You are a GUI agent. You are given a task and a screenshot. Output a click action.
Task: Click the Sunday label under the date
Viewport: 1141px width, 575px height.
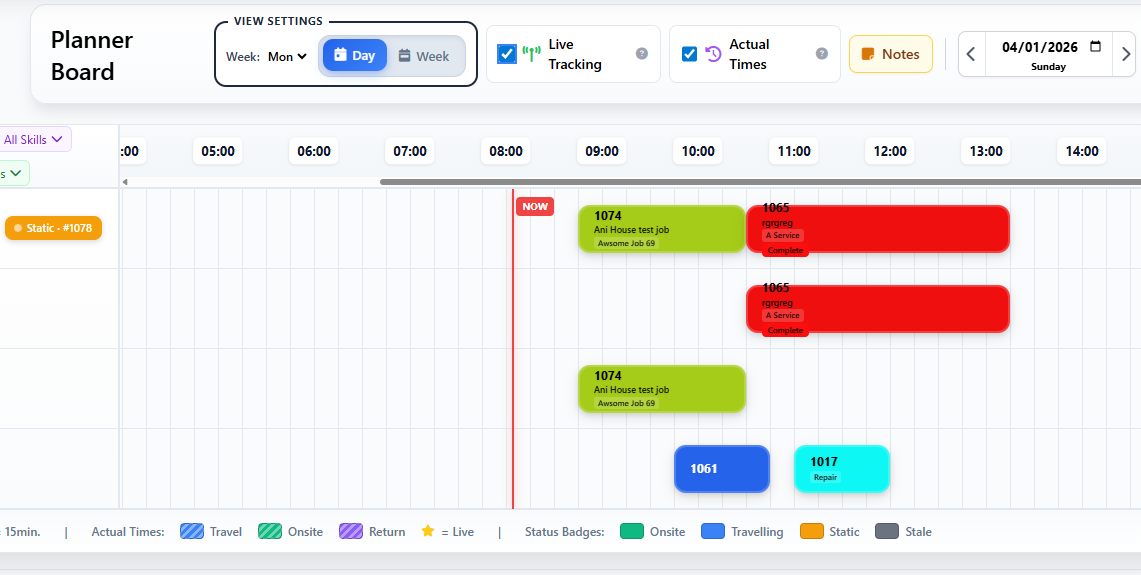point(1049,66)
